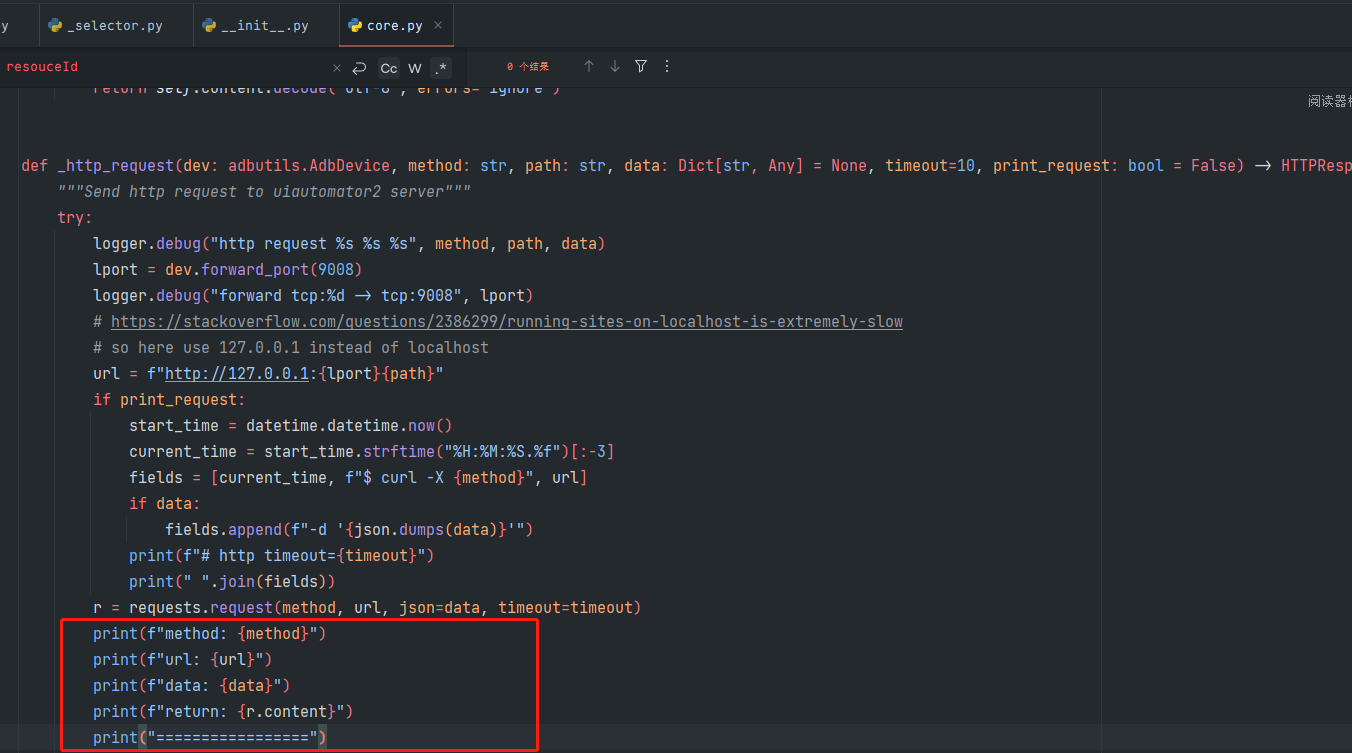Switch to the __init__.py tab
The width and height of the screenshot is (1352, 753).
pyautogui.click(x=265, y=25)
